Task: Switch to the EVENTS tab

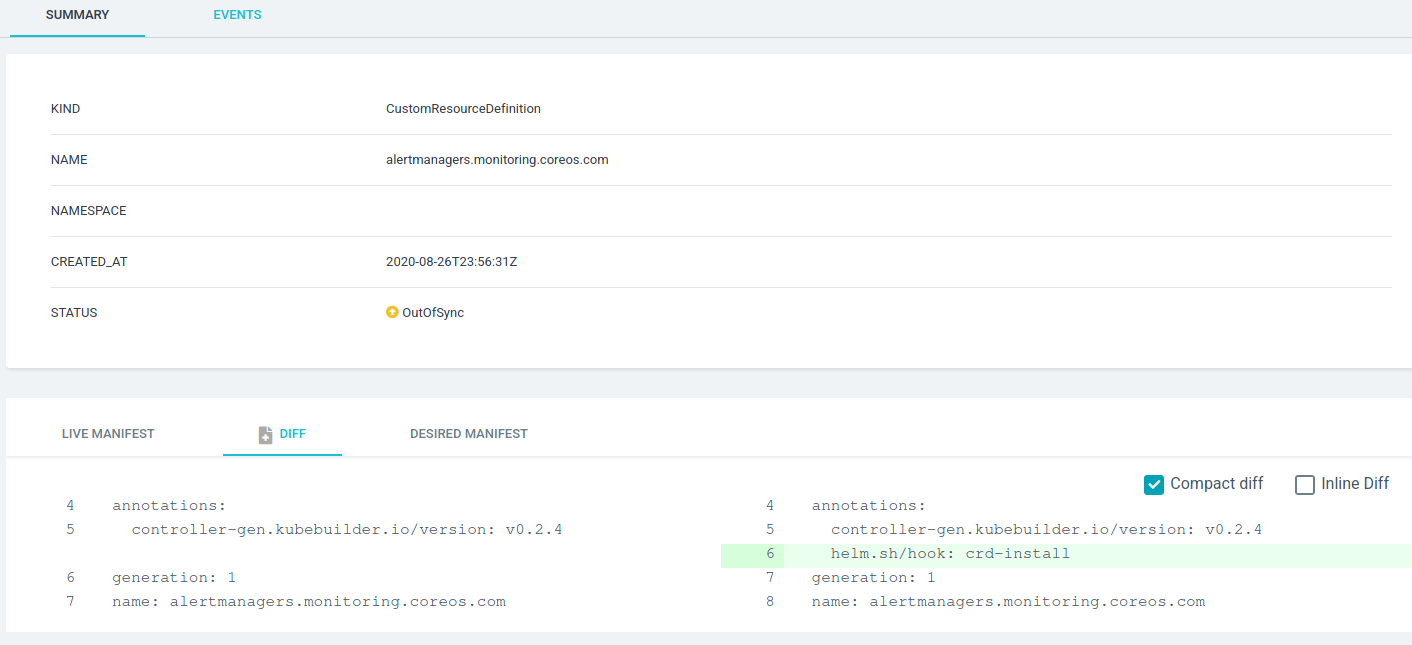Action: click(x=237, y=15)
